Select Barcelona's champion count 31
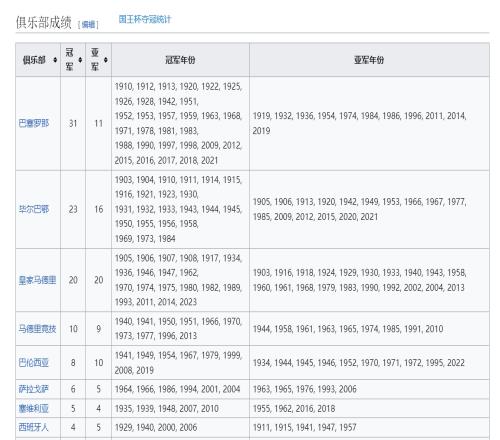 pos(73,123)
